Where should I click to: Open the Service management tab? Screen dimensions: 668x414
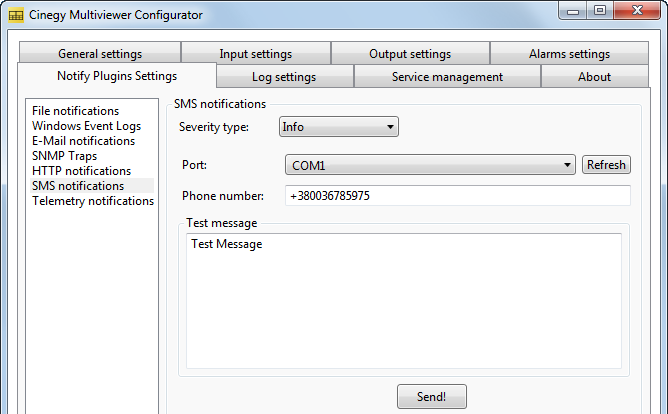pos(447,77)
